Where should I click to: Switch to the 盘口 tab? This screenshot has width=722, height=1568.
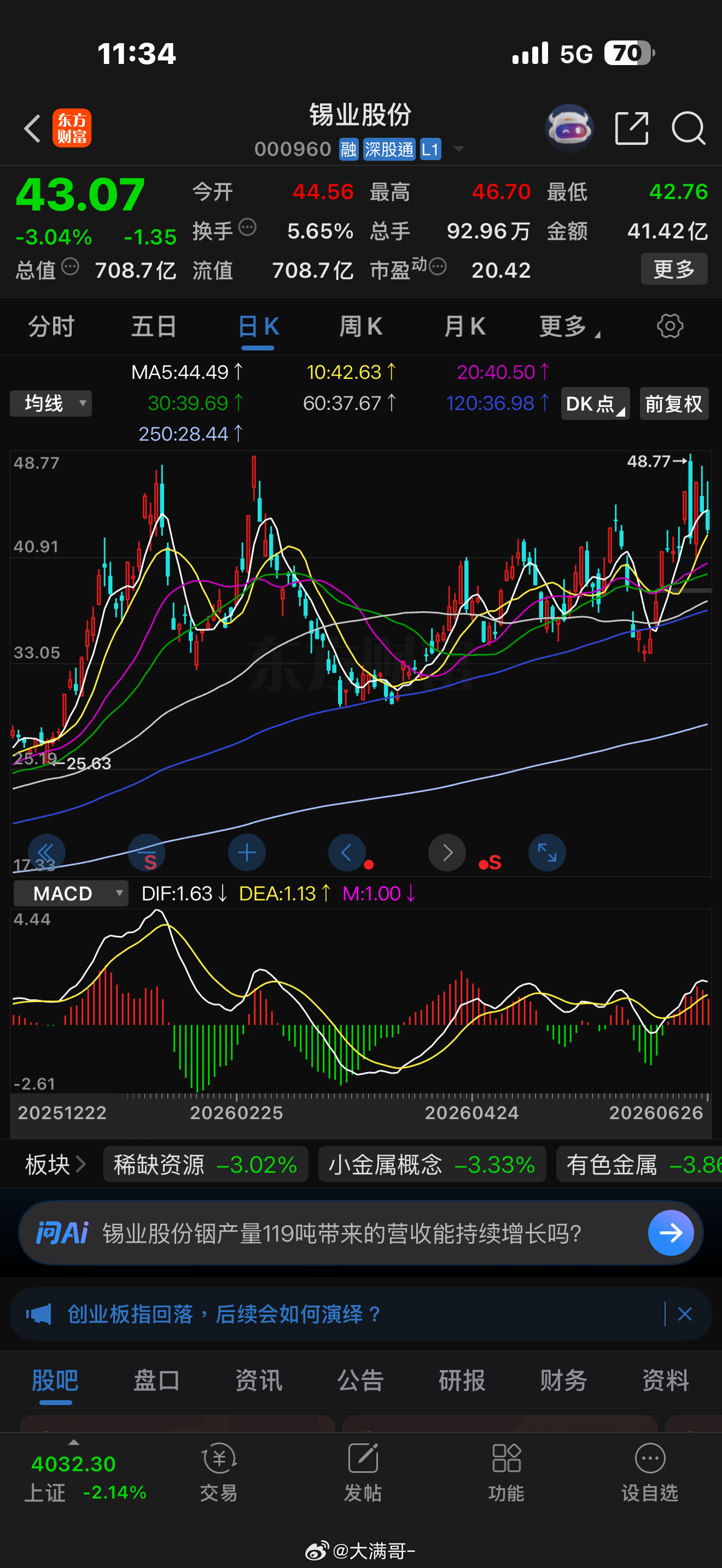[x=157, y=1380]
